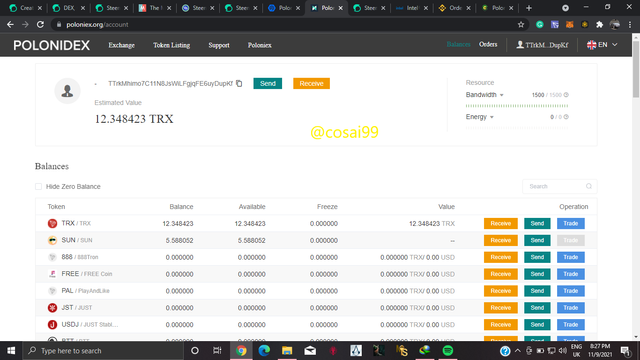This screenshot has height=360, width=640.
Task: Click the Energy info help icon
Action: (566, 117)
